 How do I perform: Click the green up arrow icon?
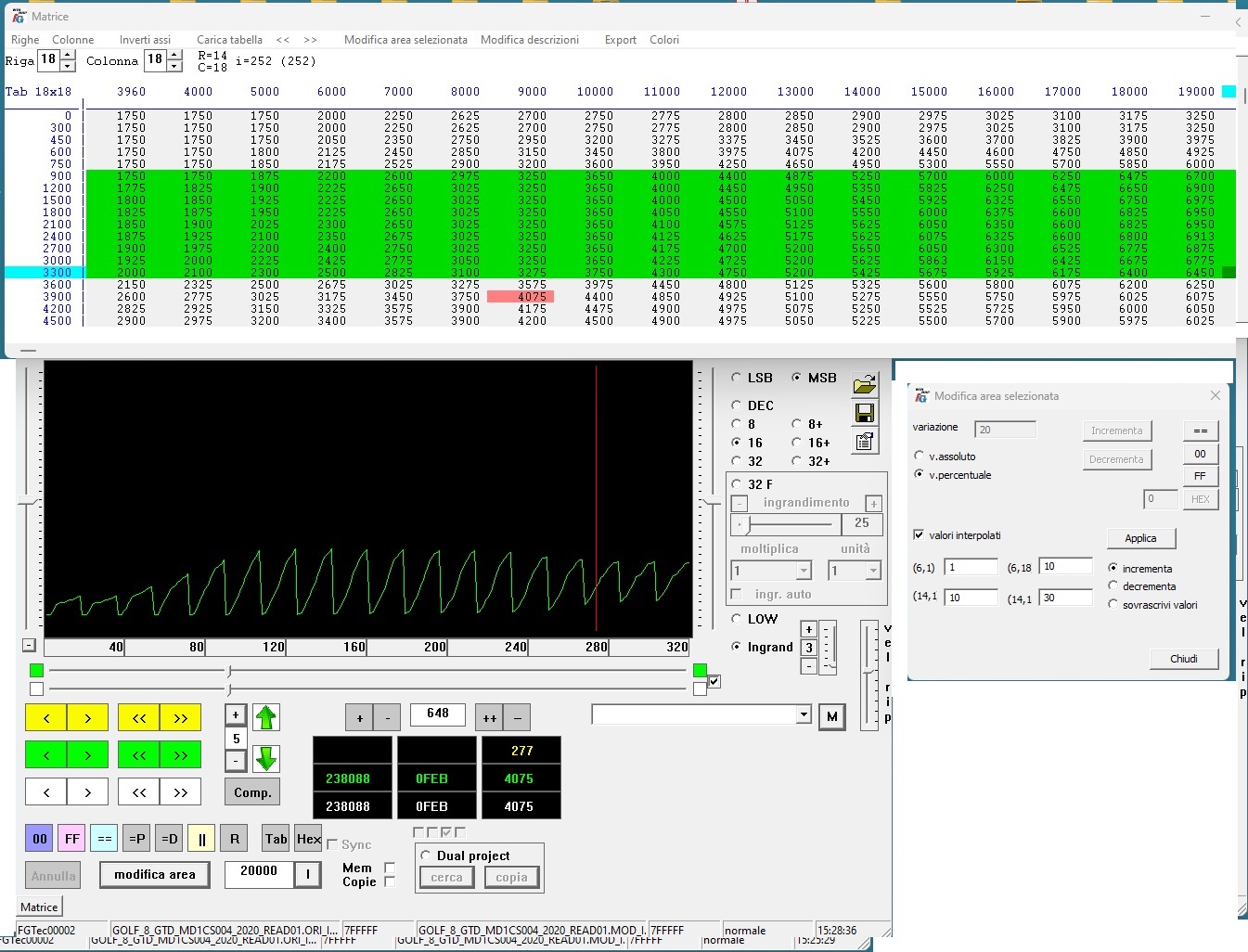(266, 717)
